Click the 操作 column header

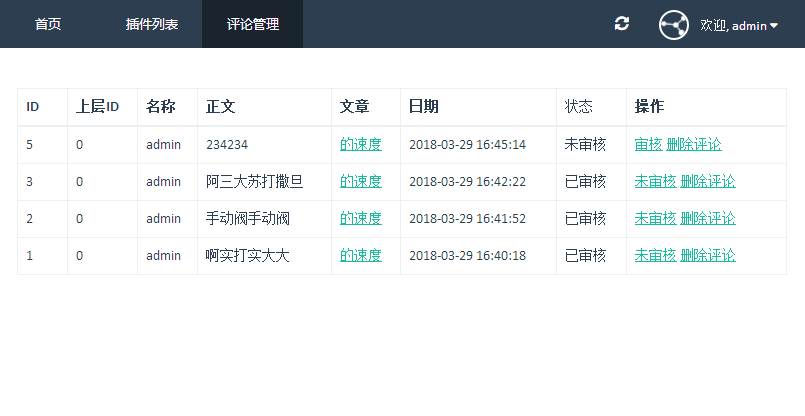(649, 107)
